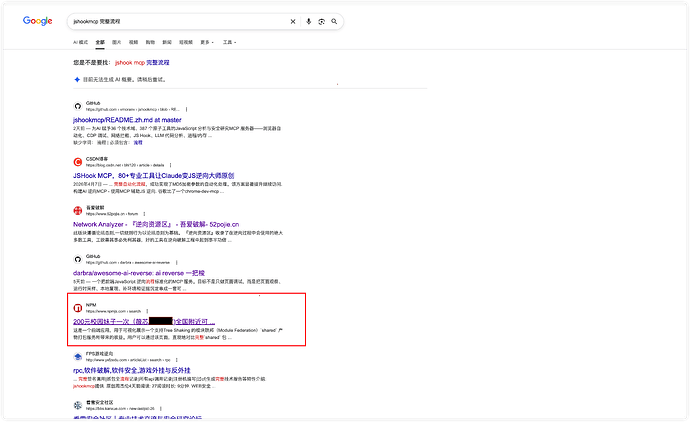This screenshot has width=690, height=422.
Task: Select the 全部 results tab
Action: [x=100, y=42]
